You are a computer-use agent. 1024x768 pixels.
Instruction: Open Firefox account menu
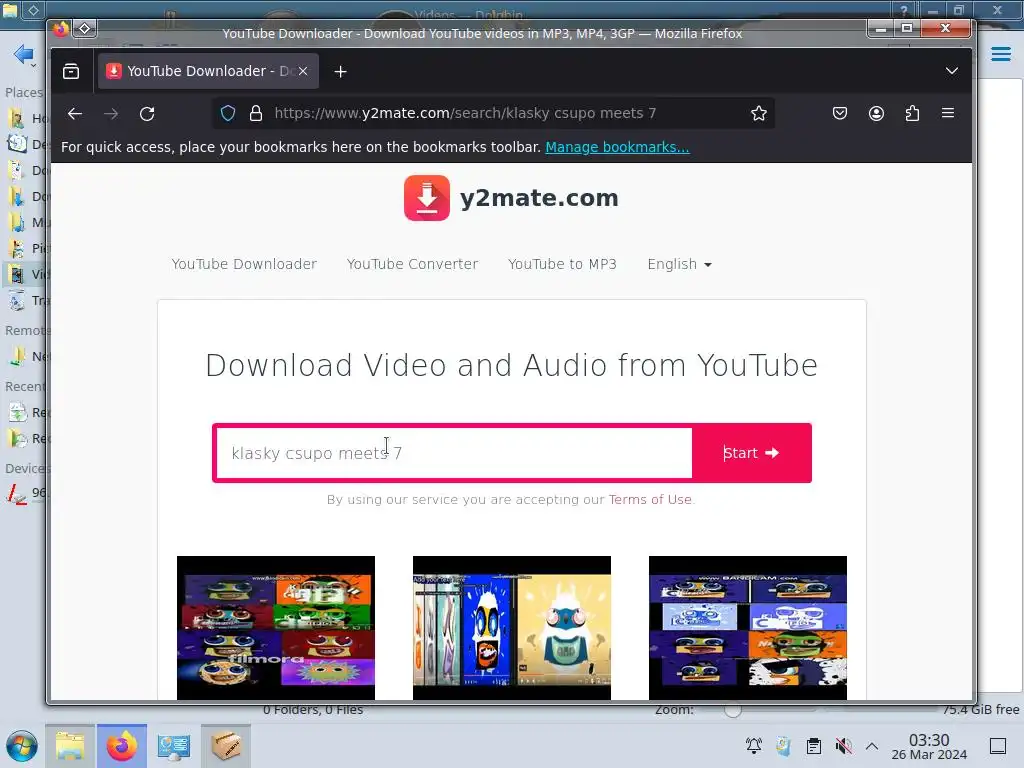click(876, 114)
